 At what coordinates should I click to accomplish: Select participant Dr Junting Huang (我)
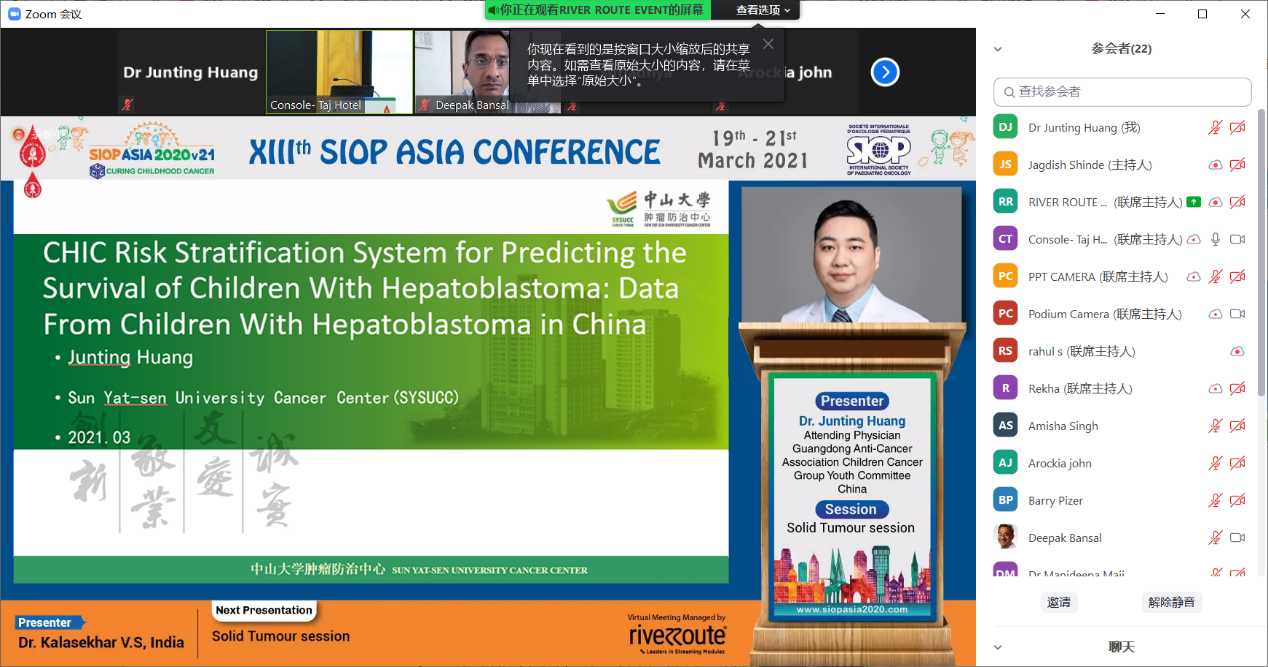(x=1120, y=127)
